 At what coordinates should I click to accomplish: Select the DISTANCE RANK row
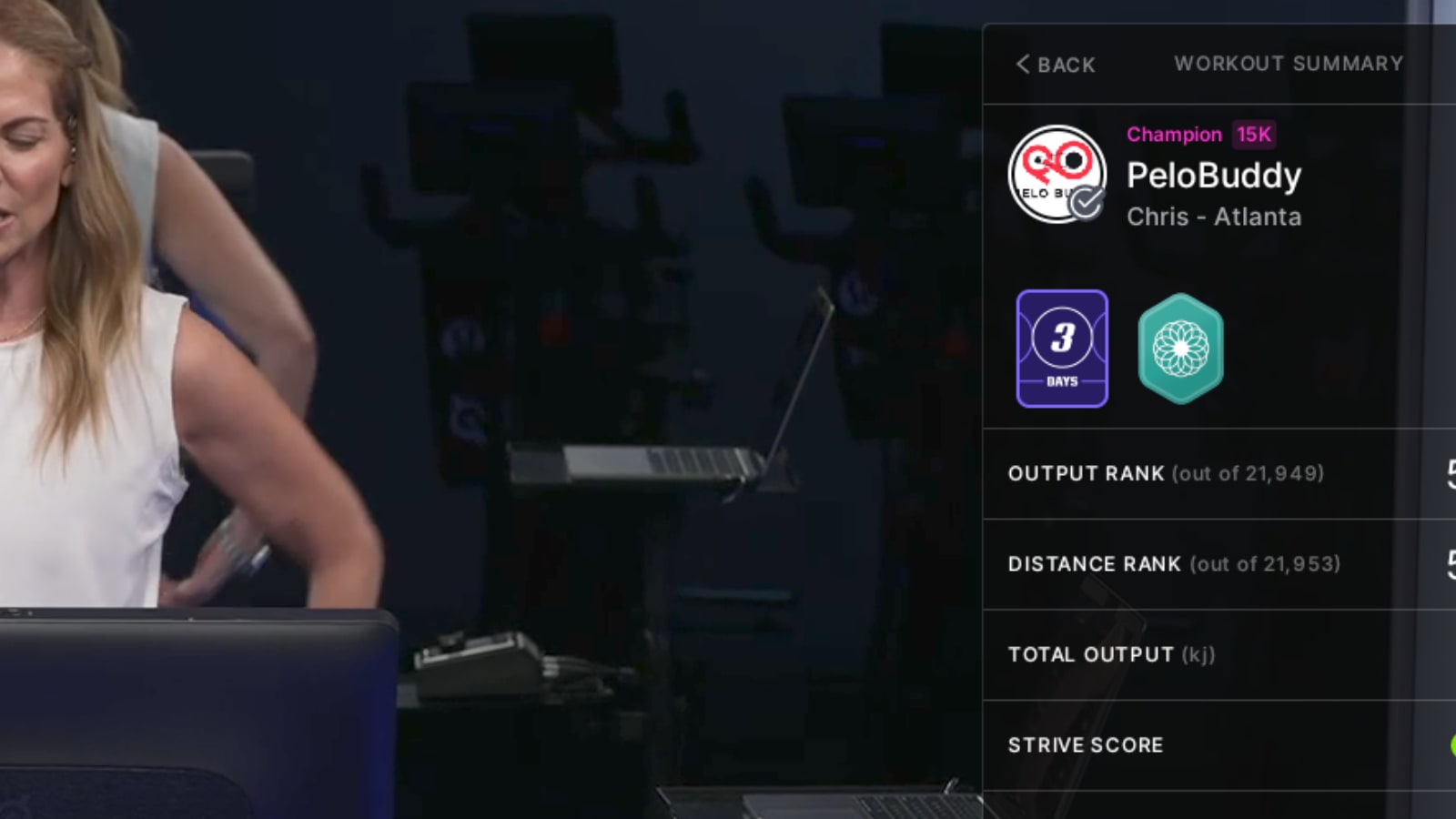coord(1219,564)
